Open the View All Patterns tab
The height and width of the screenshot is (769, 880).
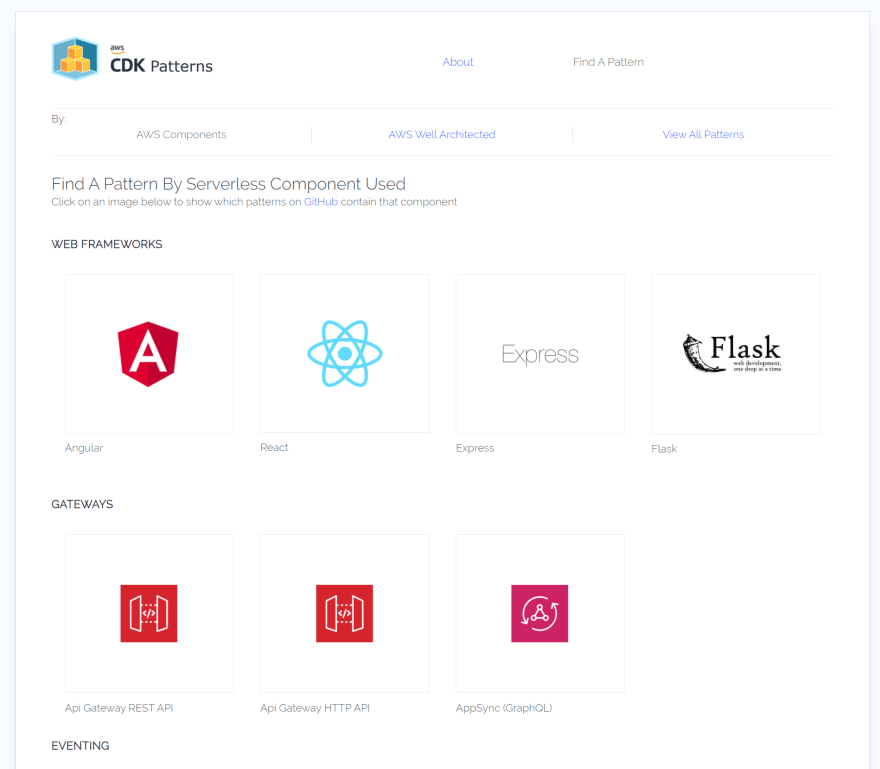[703, 134]
